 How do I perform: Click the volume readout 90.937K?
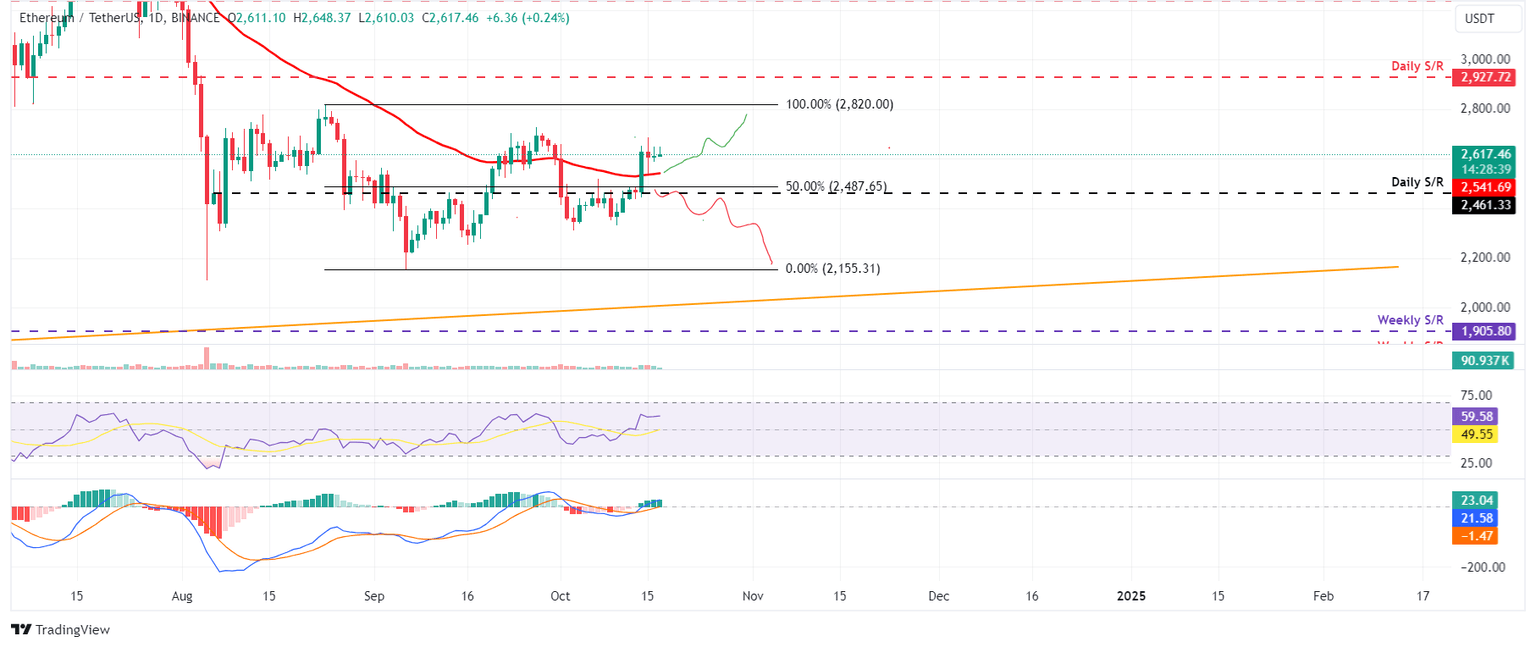[1483, 360]
